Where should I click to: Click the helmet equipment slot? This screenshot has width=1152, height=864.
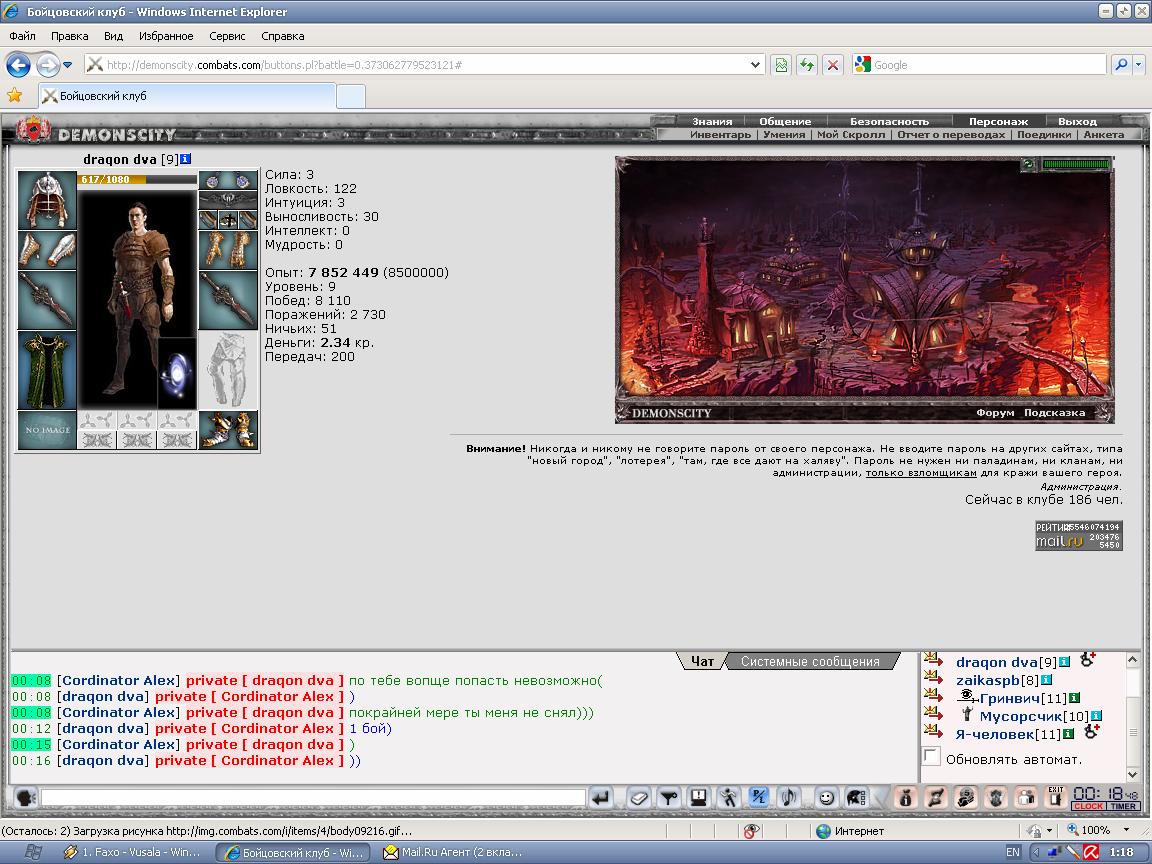47,200
